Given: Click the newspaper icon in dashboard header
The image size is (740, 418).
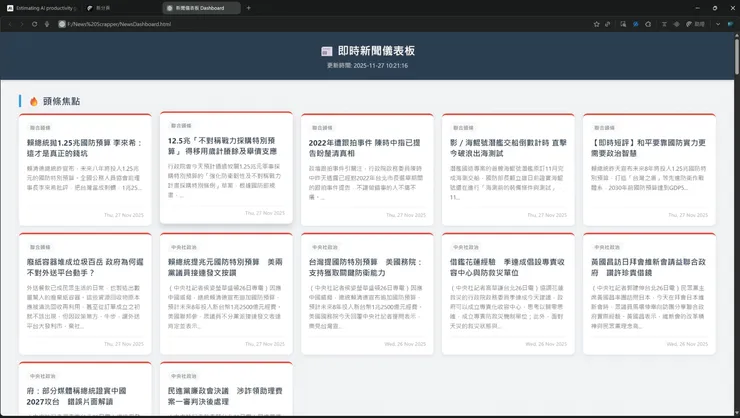Looking at the screenshot, I should click(x=327, y=51).
